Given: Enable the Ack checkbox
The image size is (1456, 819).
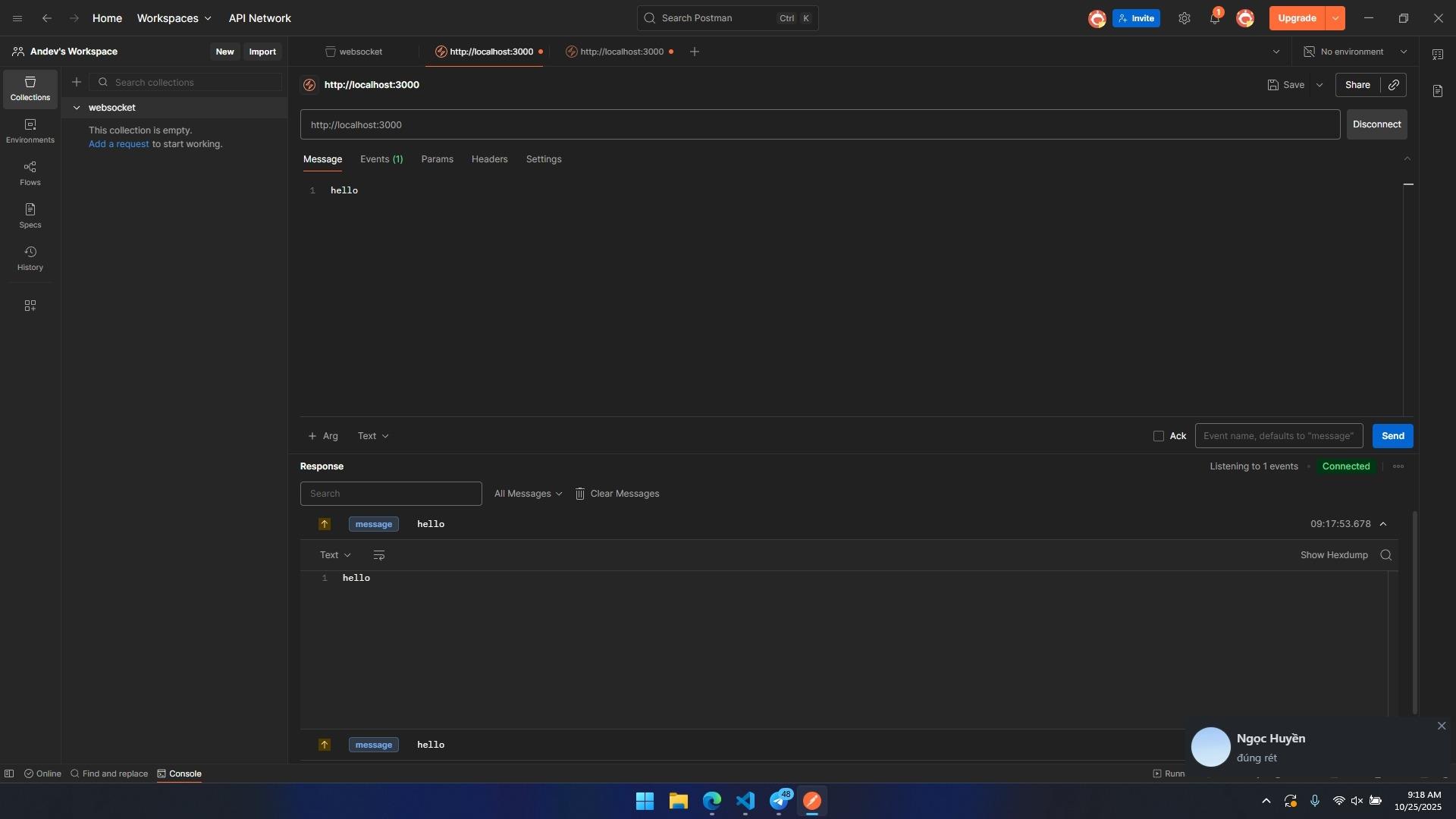Looking at the screenshot, I should click(1159, 436).
